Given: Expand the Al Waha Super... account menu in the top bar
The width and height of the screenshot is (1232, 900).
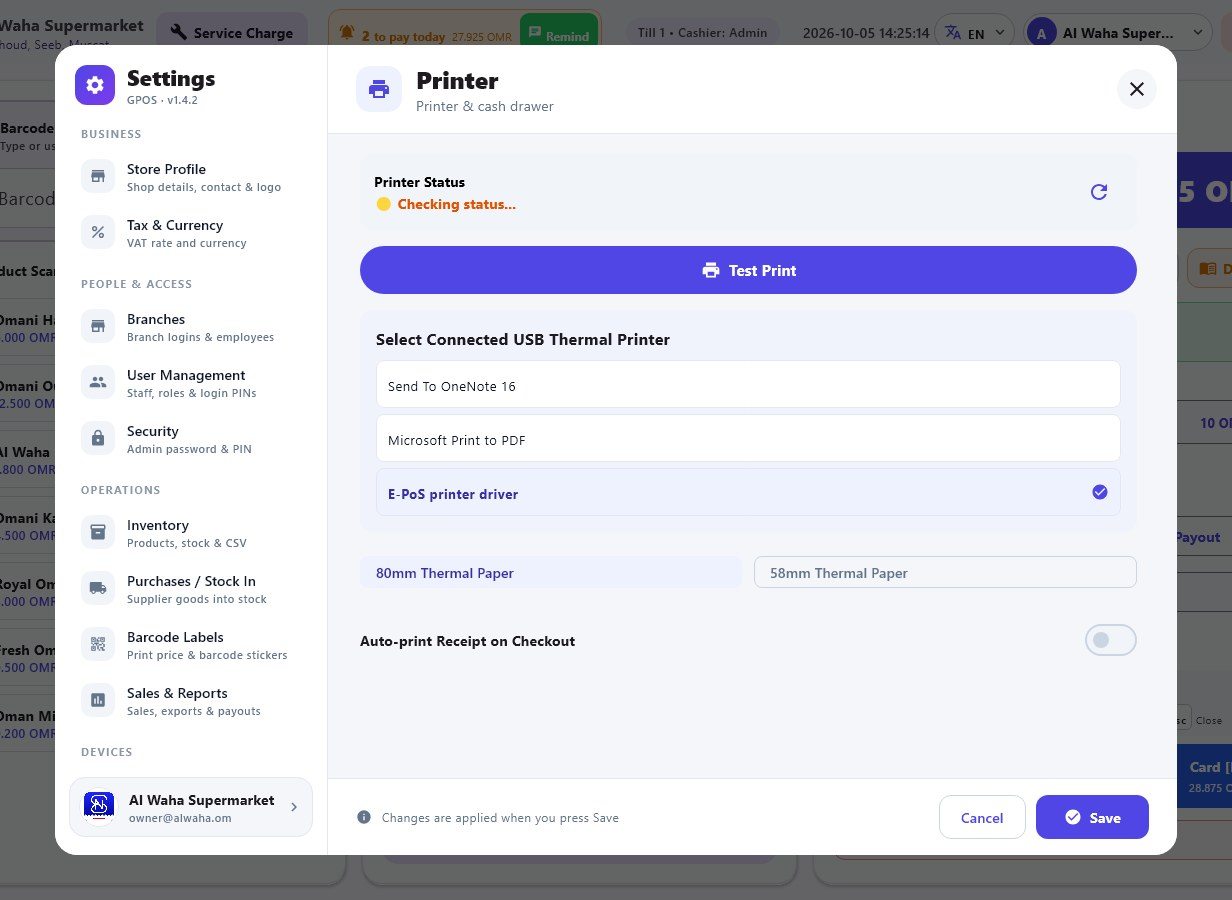Looking at the screenshot, I should pos(1119,33).
